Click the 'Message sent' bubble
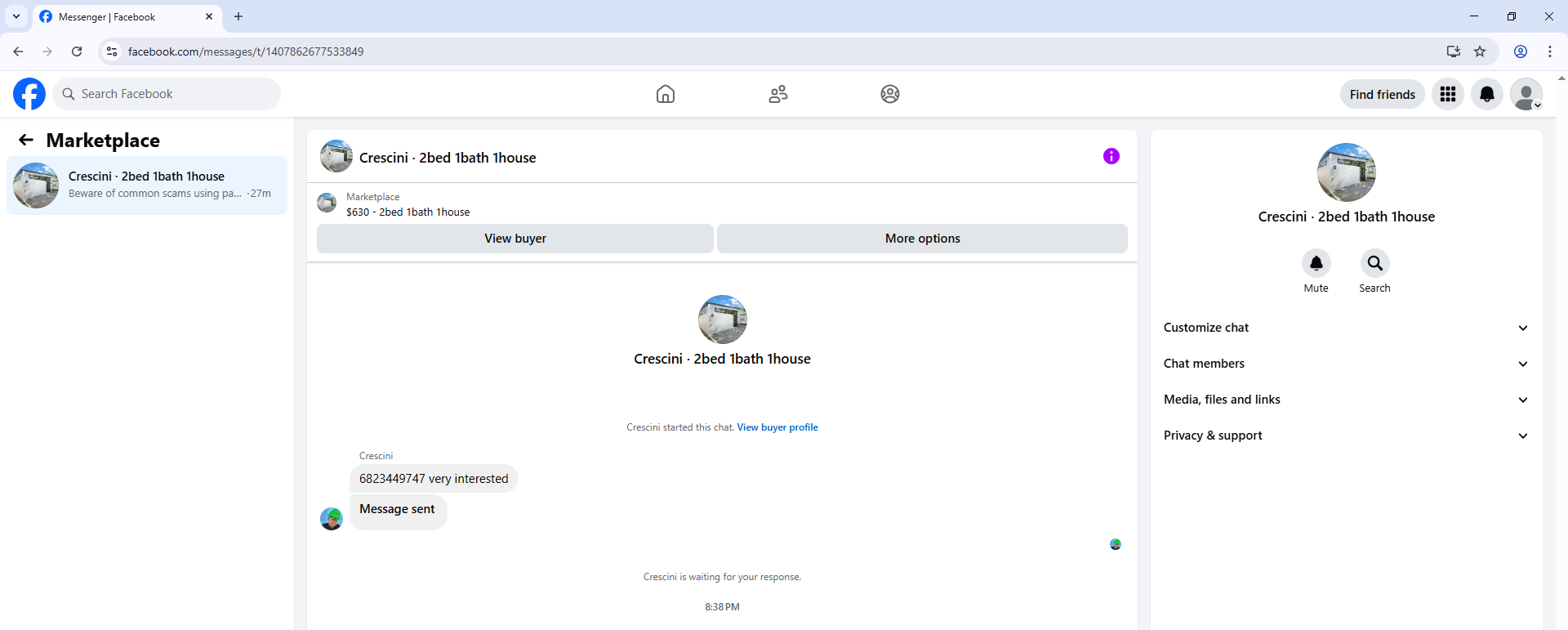This screenshot has width=1568, height=630. [x=398, y=512]
